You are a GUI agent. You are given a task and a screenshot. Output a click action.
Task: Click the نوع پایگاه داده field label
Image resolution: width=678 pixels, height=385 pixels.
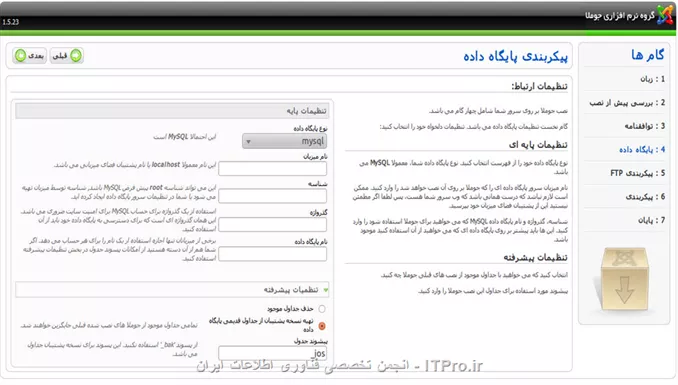310,128
